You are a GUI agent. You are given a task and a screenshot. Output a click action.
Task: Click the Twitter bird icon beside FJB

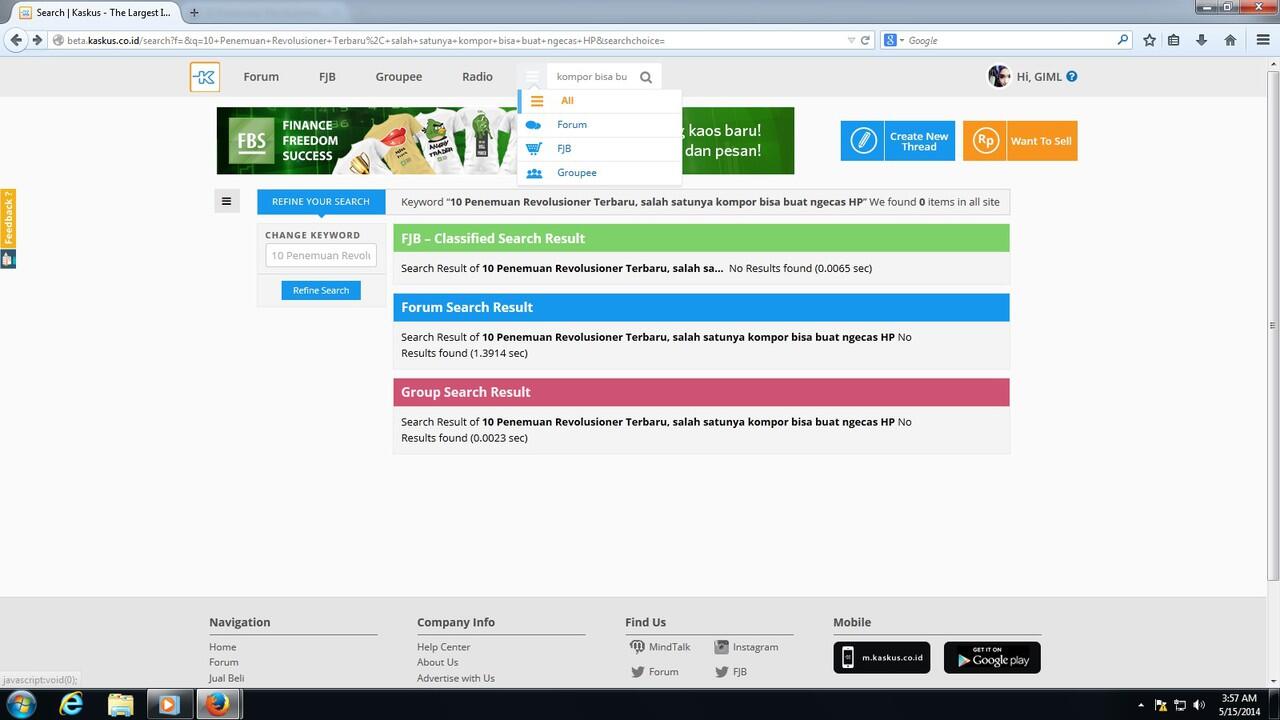[721, 672]
